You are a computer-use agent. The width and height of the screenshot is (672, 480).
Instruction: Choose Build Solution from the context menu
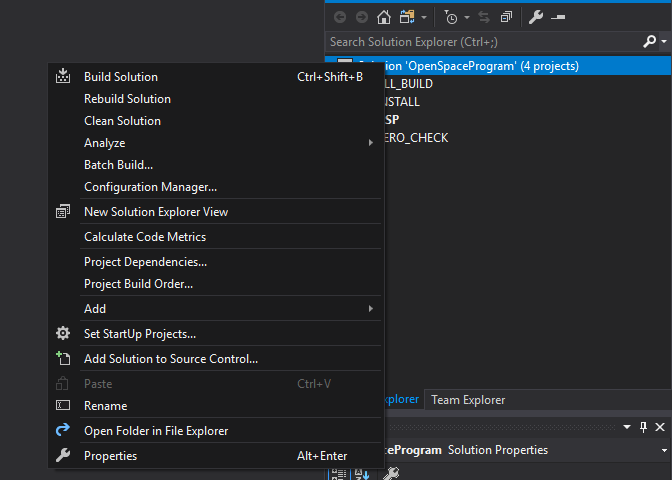(x=216, y=77)
